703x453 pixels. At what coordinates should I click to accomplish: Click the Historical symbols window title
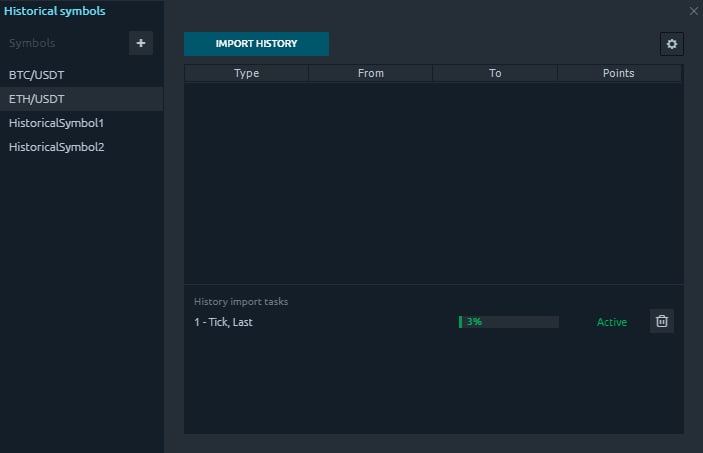pos(55,11)
